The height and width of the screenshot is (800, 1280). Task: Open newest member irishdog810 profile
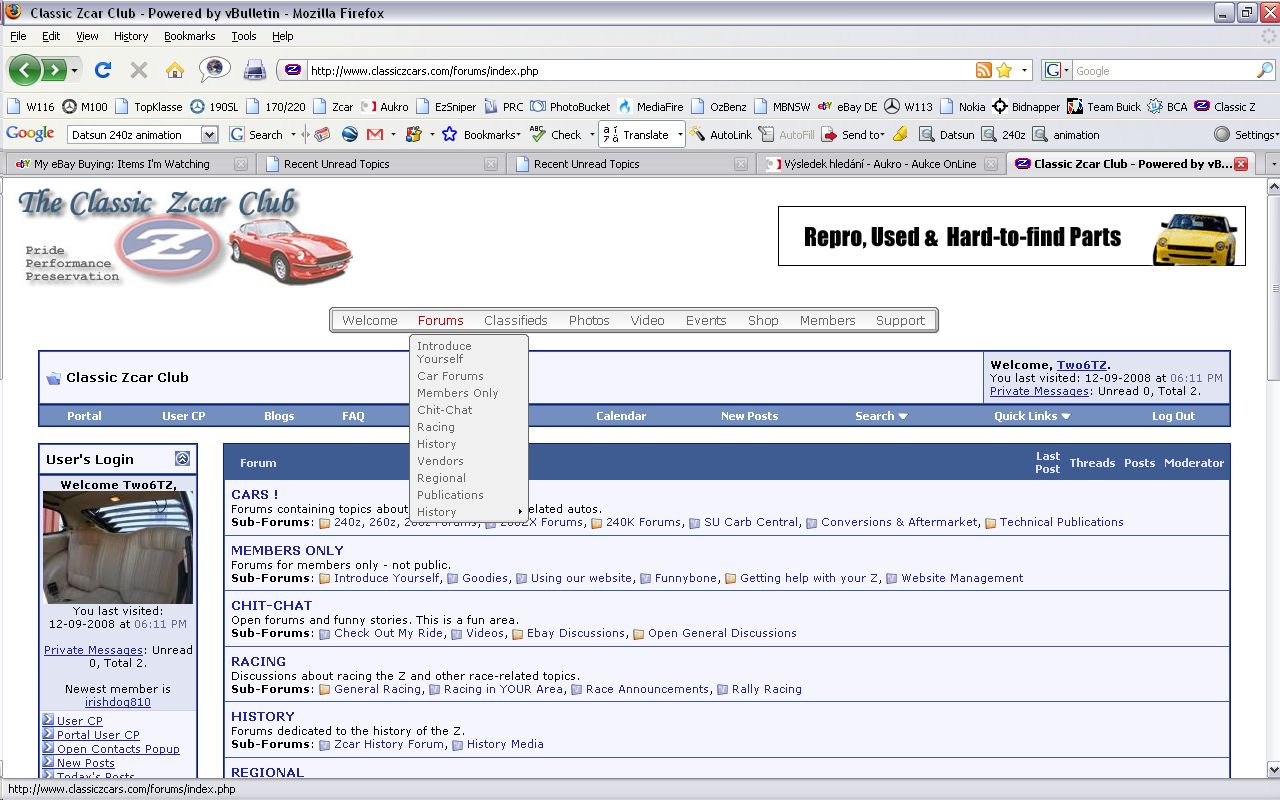118,702
